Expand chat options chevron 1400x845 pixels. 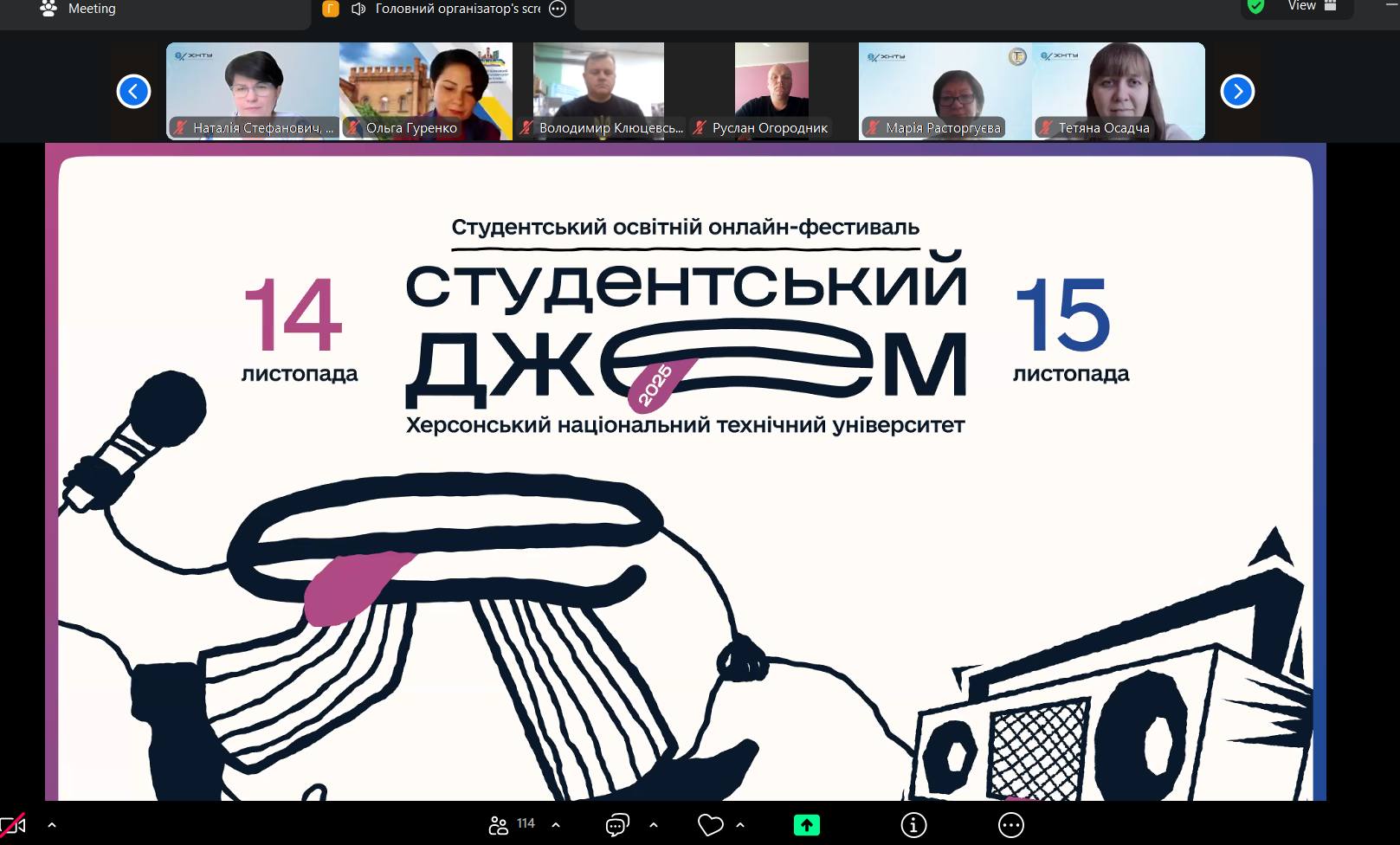point(654,825)
